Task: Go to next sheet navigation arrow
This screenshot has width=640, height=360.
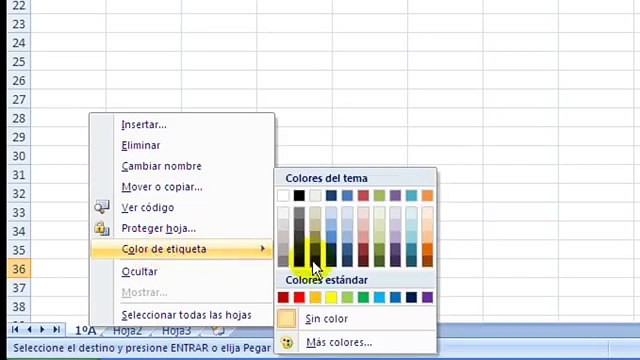Action: click(42, 329)
